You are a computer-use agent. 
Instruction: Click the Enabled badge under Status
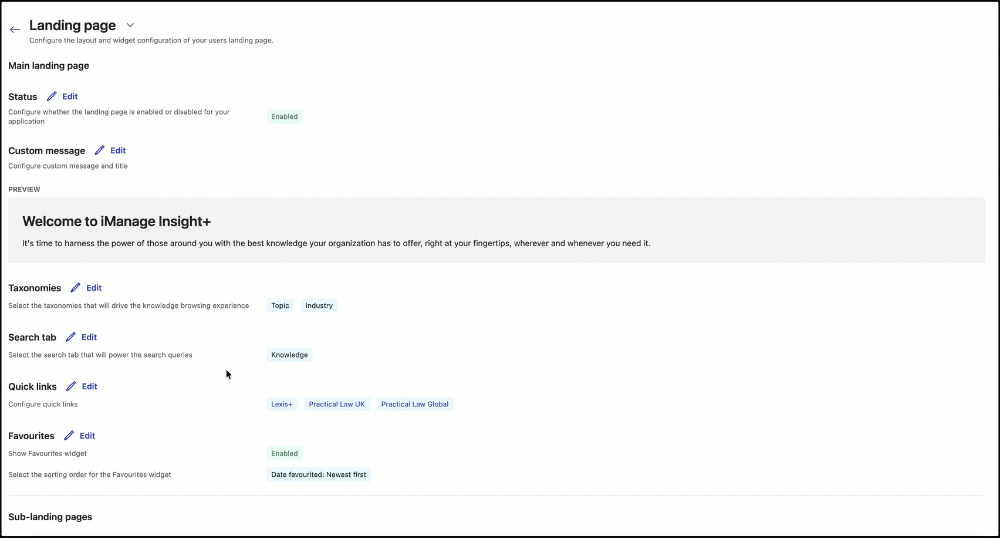tap(284, 117)
